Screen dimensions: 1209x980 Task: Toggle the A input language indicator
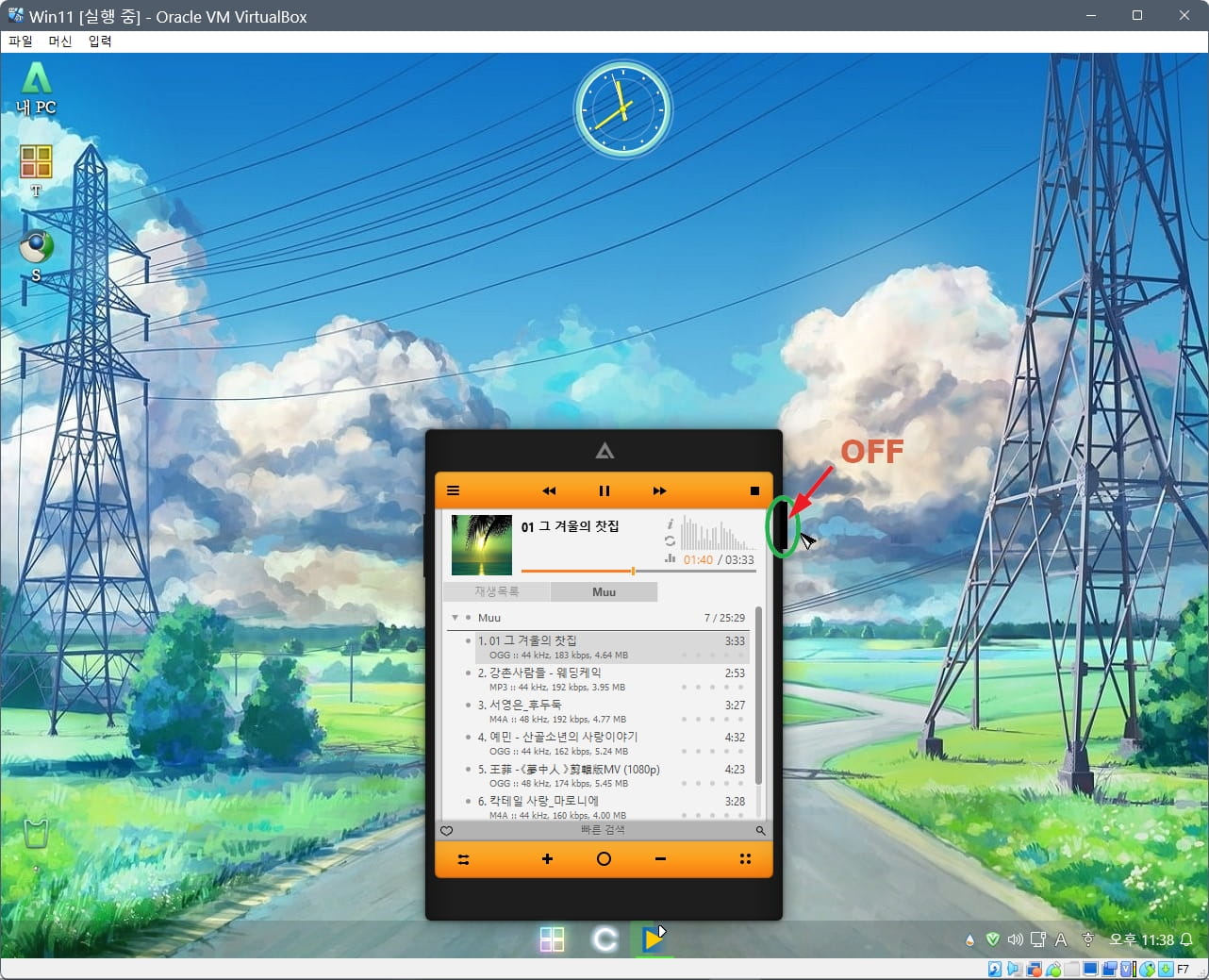tap(1061, 939)
